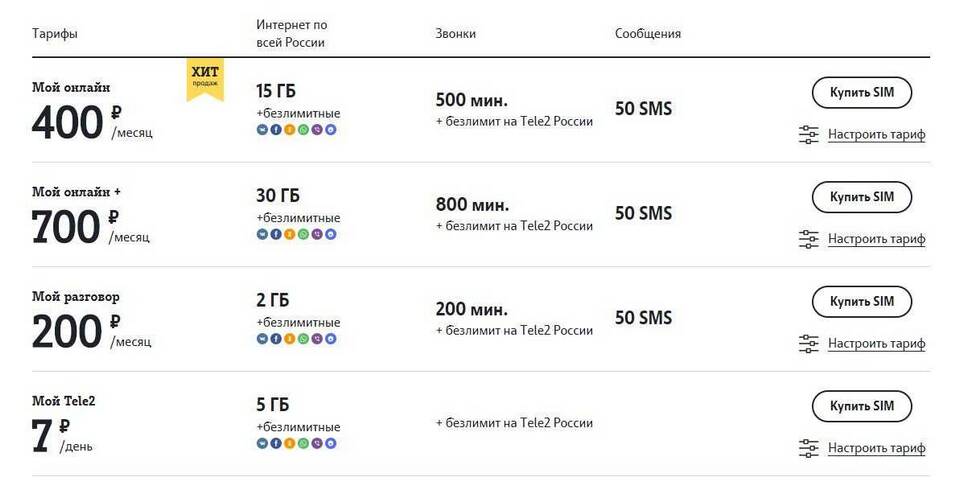
Task: Click Odnoklassniki icon in Мой онлайн row
Action: pyautogui.click(x=289, y=130)
